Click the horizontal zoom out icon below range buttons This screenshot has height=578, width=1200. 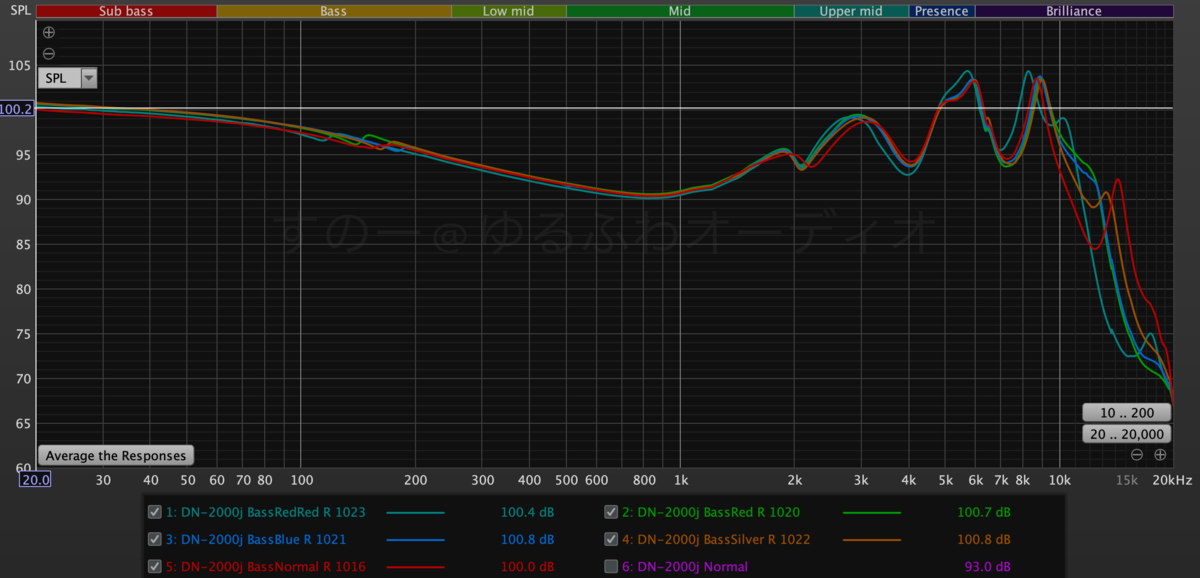1137,455
